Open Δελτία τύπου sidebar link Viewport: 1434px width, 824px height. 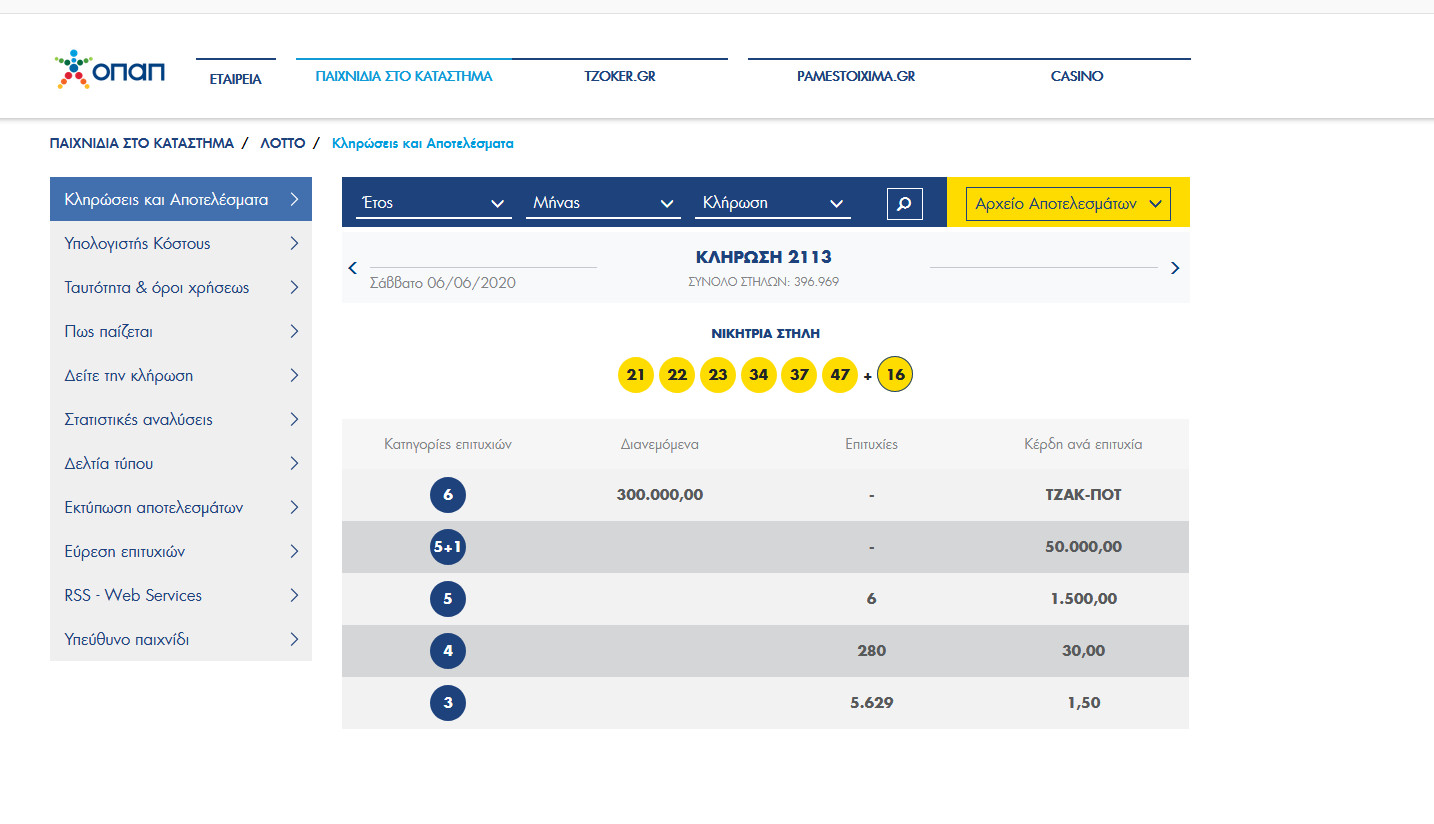pyautogui.click(x=181, y=463)
